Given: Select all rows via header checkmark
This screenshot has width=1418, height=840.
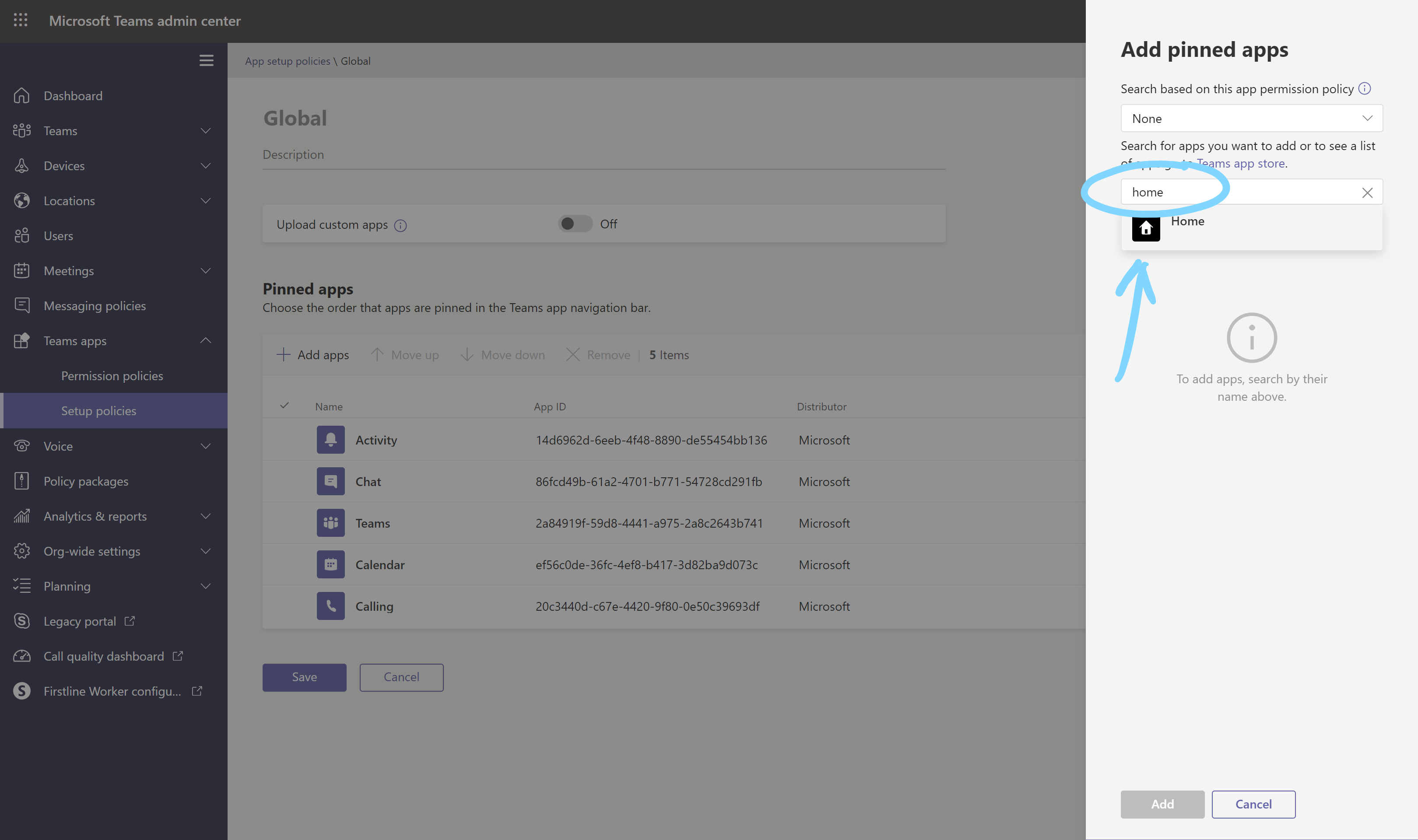Looking at the screenshot, I should (285, 405).
